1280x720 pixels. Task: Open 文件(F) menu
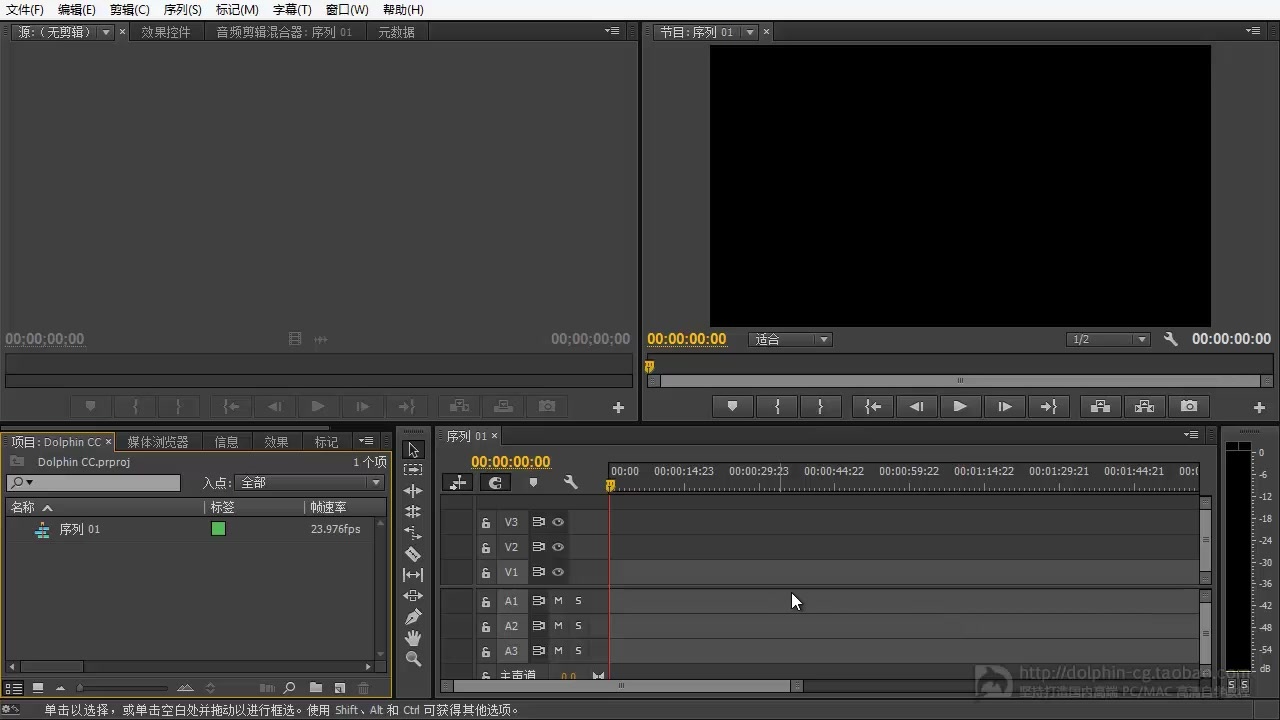25,9
